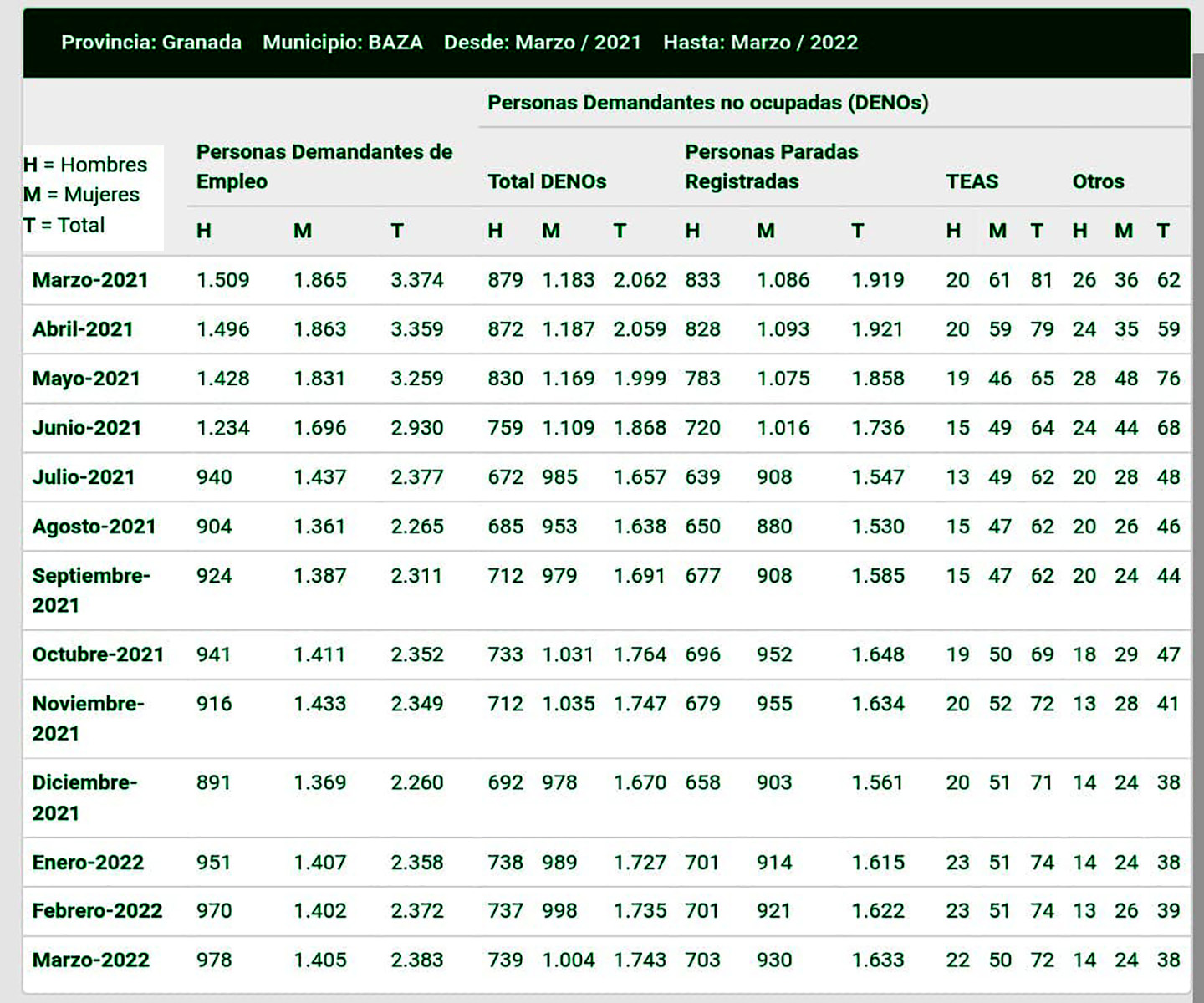Select the Personas Demandantes no ocupadas (DENOs) heading
Image resolution: width=1204 pixels, height=1003 pixels.
pyautogui.click(x=707, y=103)
